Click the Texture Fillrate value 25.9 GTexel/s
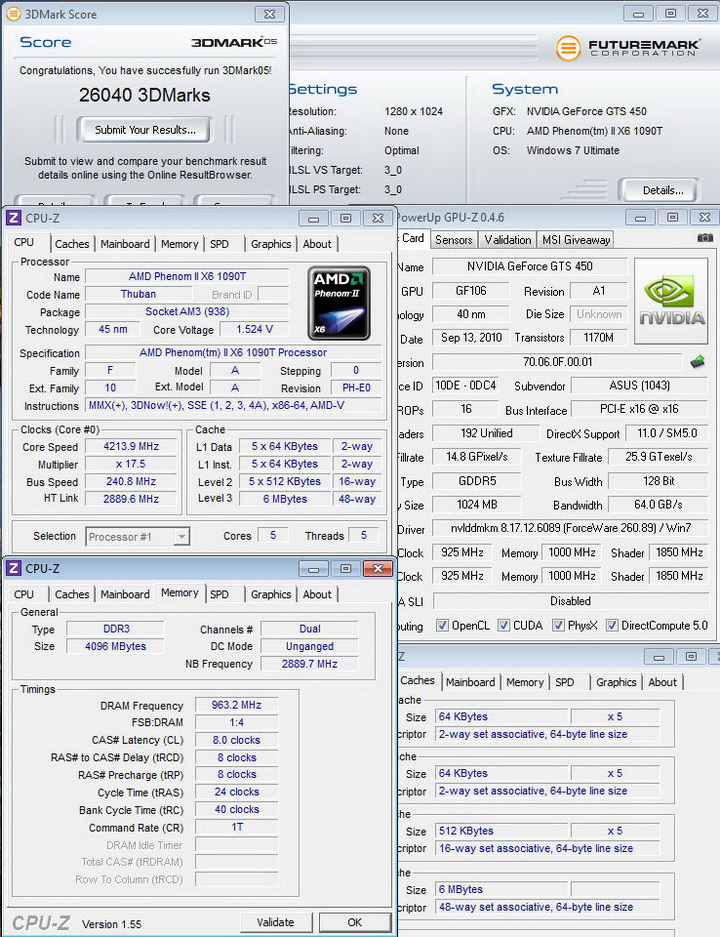 tap(658, 457)
